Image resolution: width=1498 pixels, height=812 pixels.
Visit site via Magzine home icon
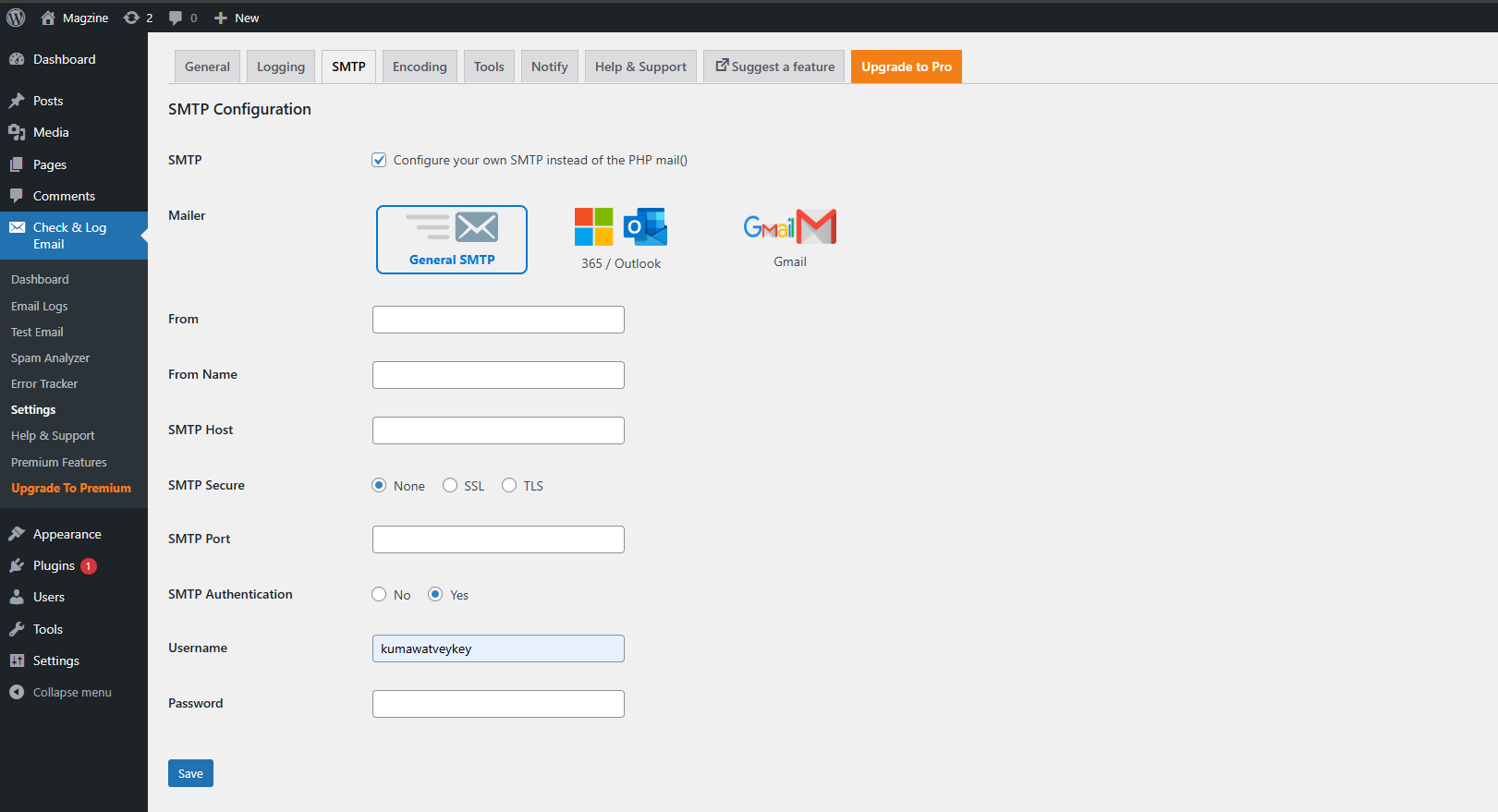pyautogui.click(x=48, y=18)
